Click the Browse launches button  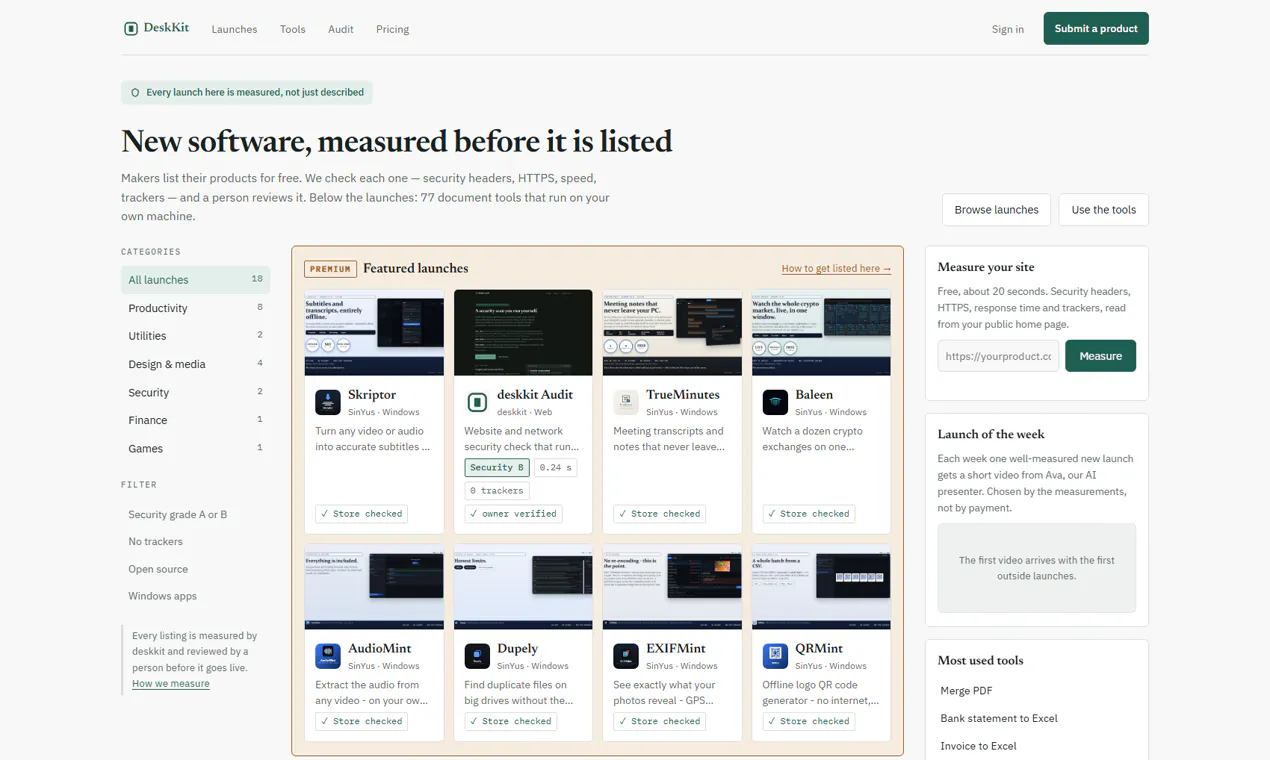click(x=996, y=210)
